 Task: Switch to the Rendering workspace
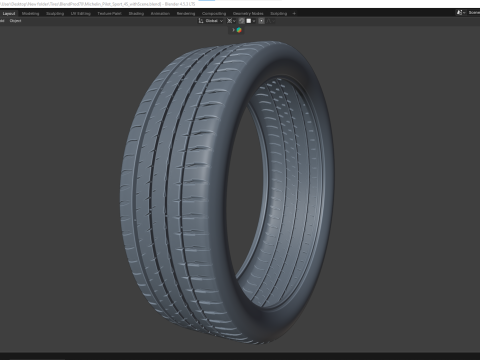click(186, 14)
